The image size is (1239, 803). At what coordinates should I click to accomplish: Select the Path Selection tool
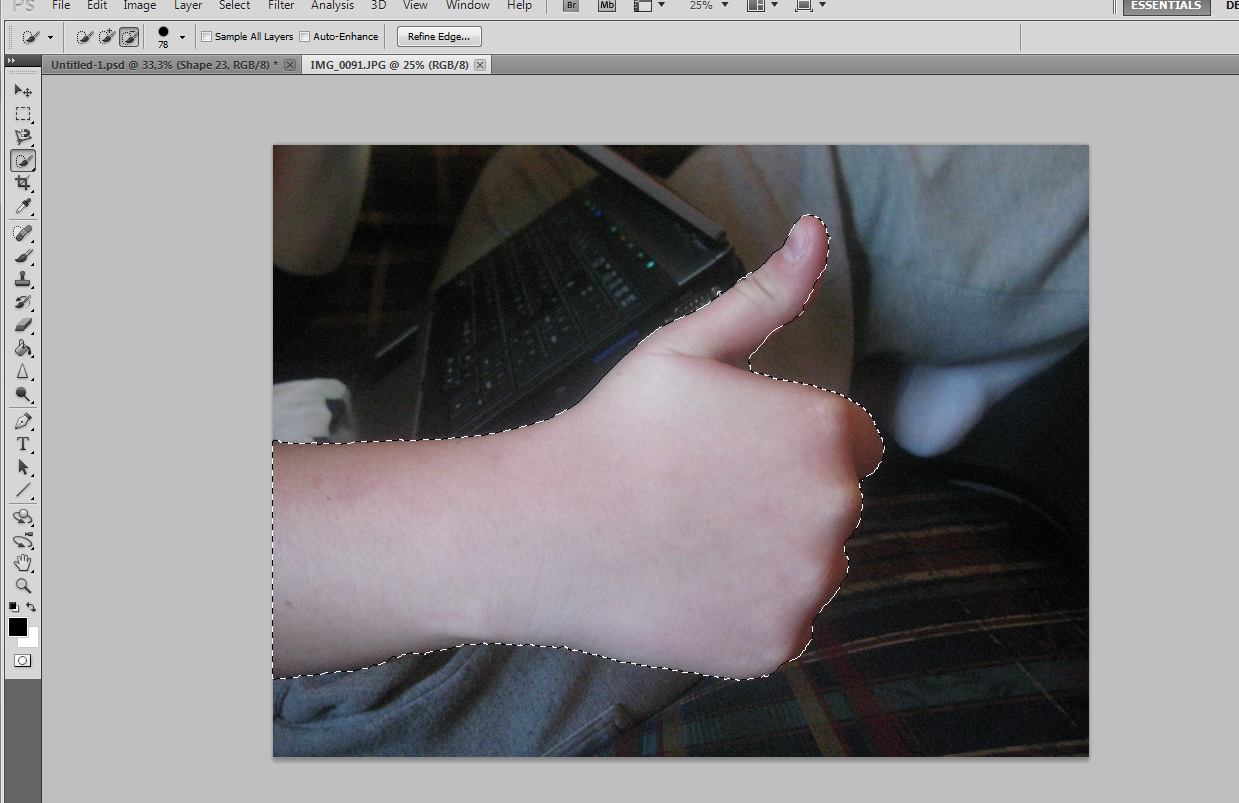23,467
